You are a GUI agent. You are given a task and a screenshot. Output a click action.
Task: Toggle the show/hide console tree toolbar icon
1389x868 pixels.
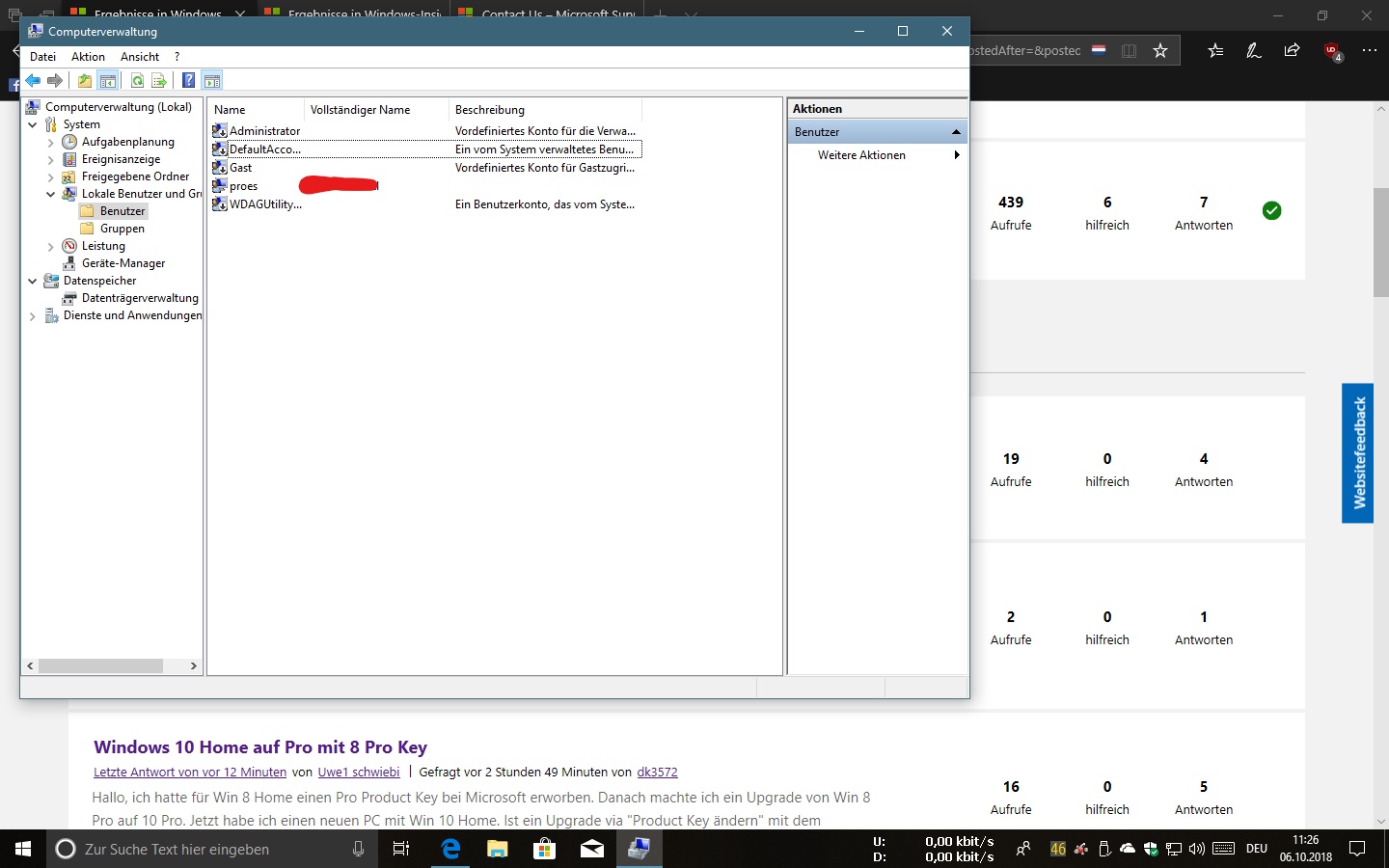[x=108, y=81]
